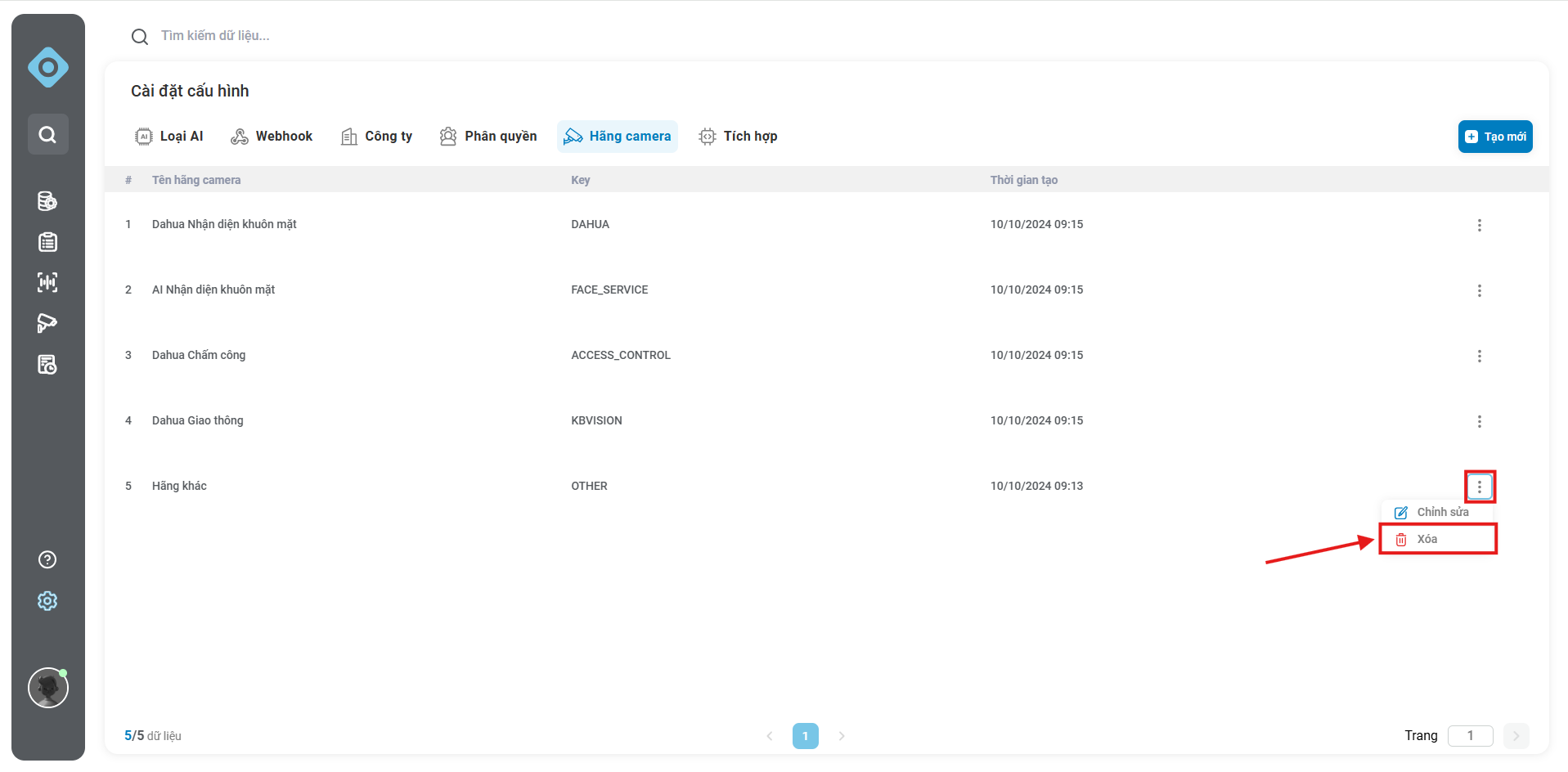The image size is (1568, 772).
Task: Toggle actions menu for Hãng khác row
Action: pos(1479,487)
